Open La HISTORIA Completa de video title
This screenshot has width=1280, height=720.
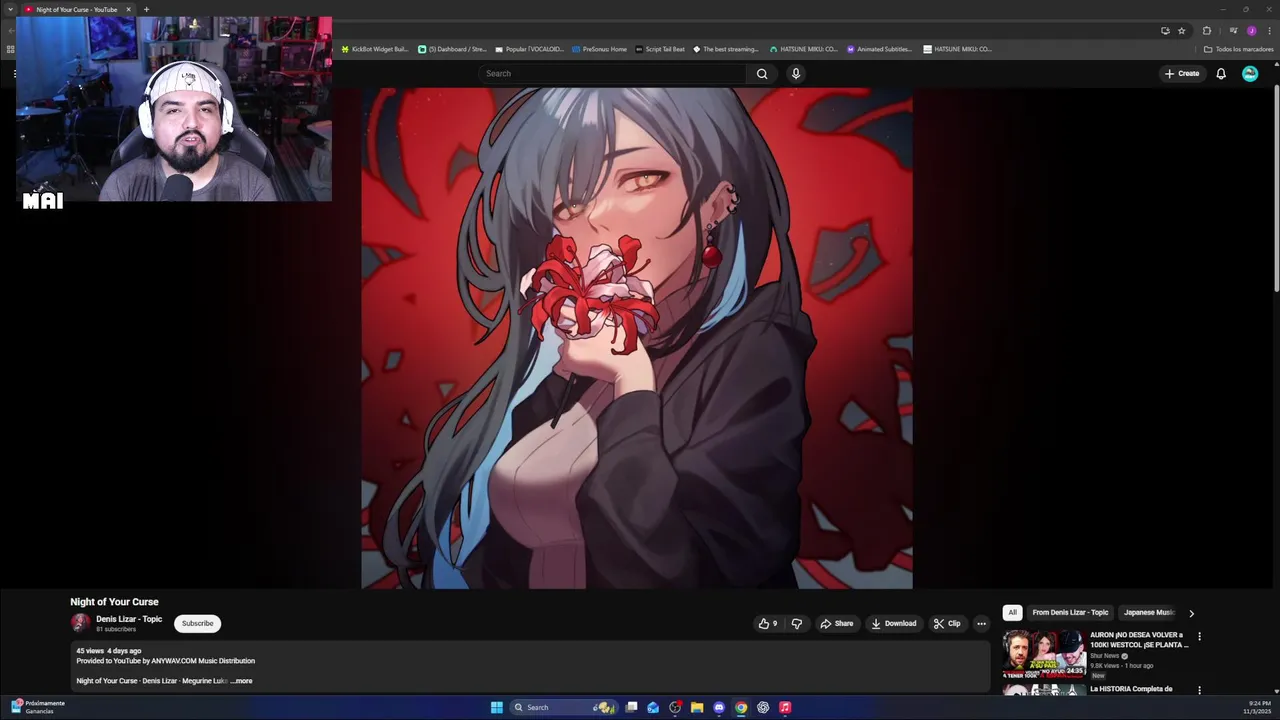pyautogui.click(x=1131, y=689)
